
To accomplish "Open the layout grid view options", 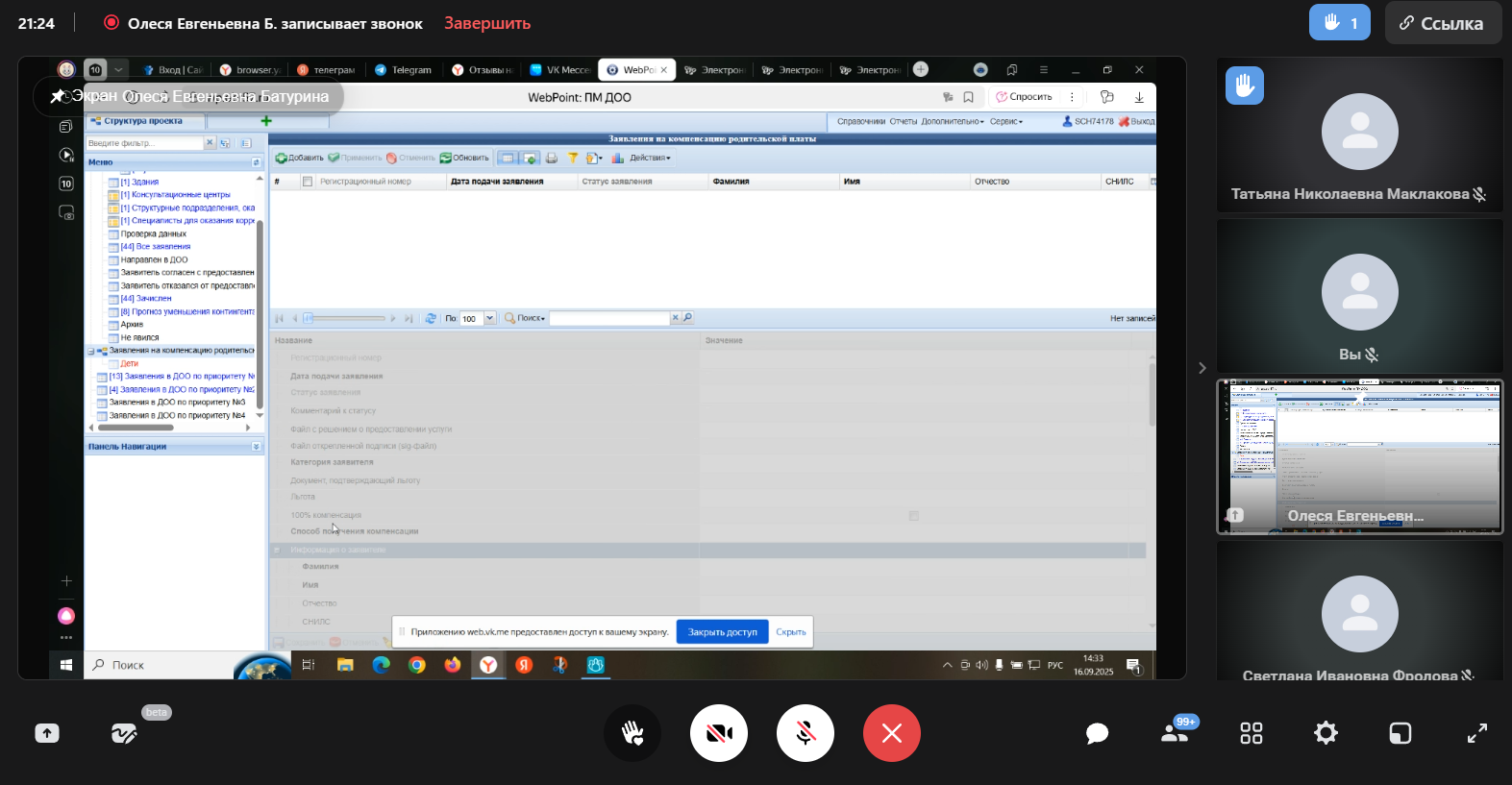I will point(1251,733).
